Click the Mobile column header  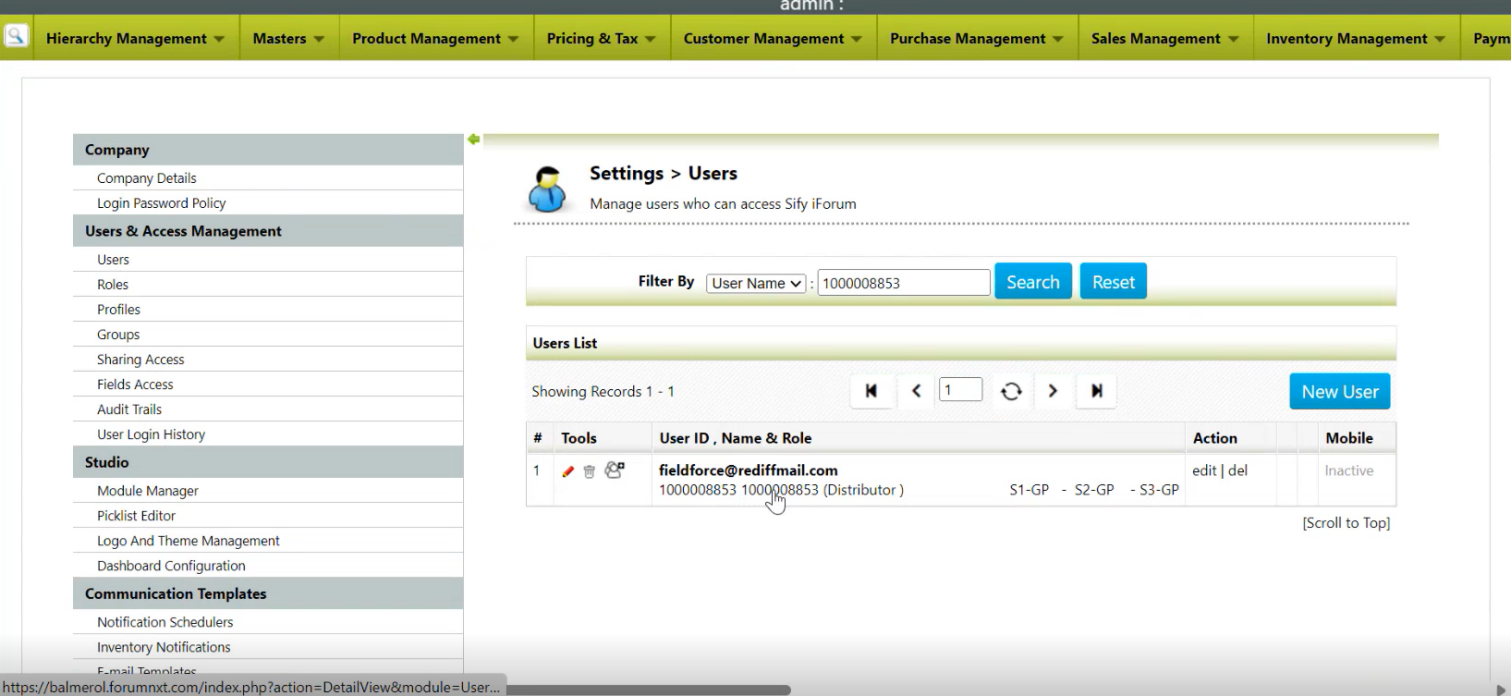(1349, 438)
